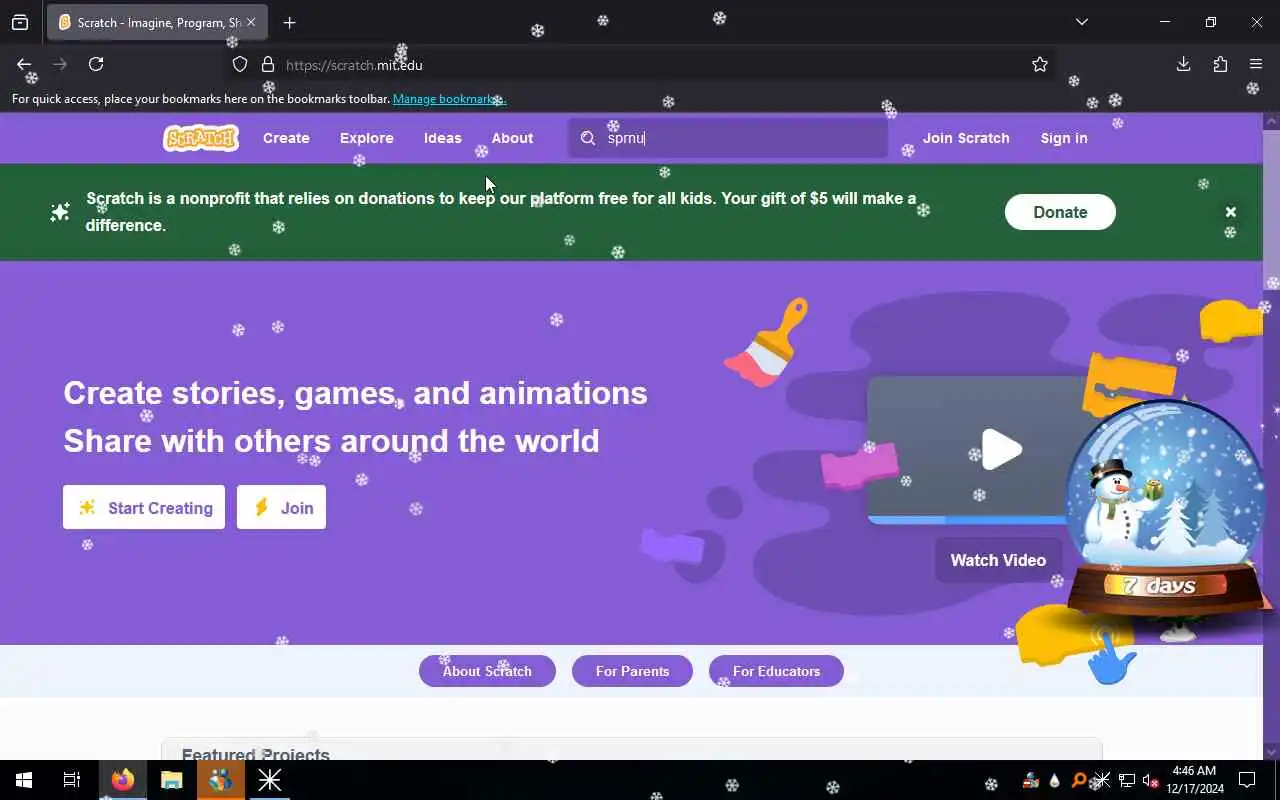
Task: Open the Create page
Action: pyautogui.click(x=286, y=138)
